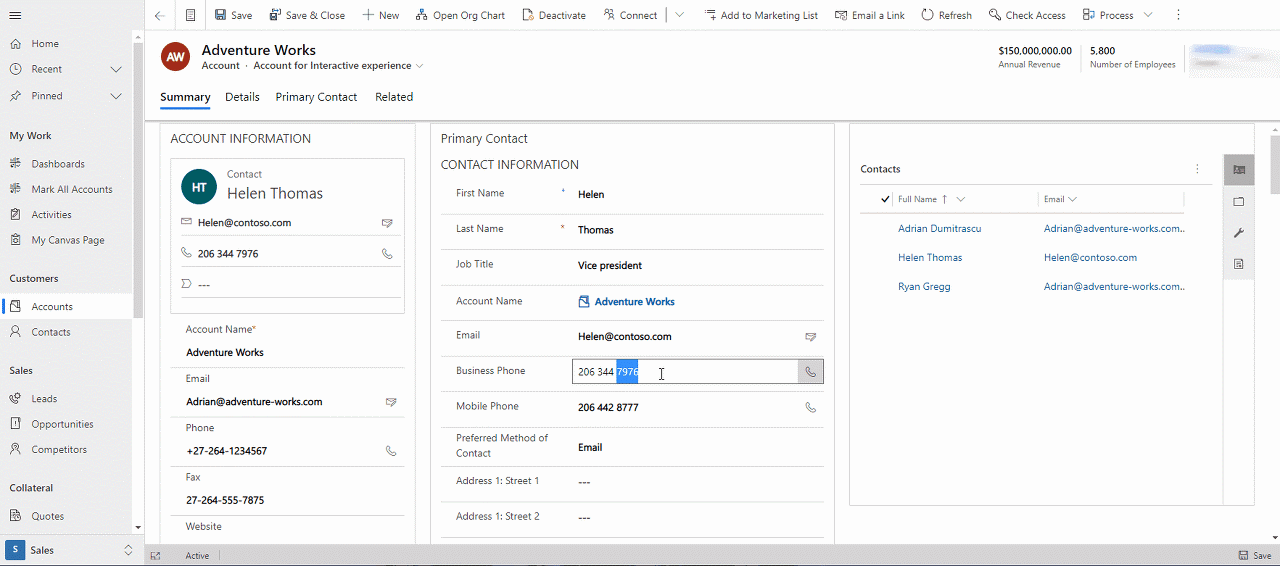Open My Canvas Page
1280x566 pixels.
66,240
